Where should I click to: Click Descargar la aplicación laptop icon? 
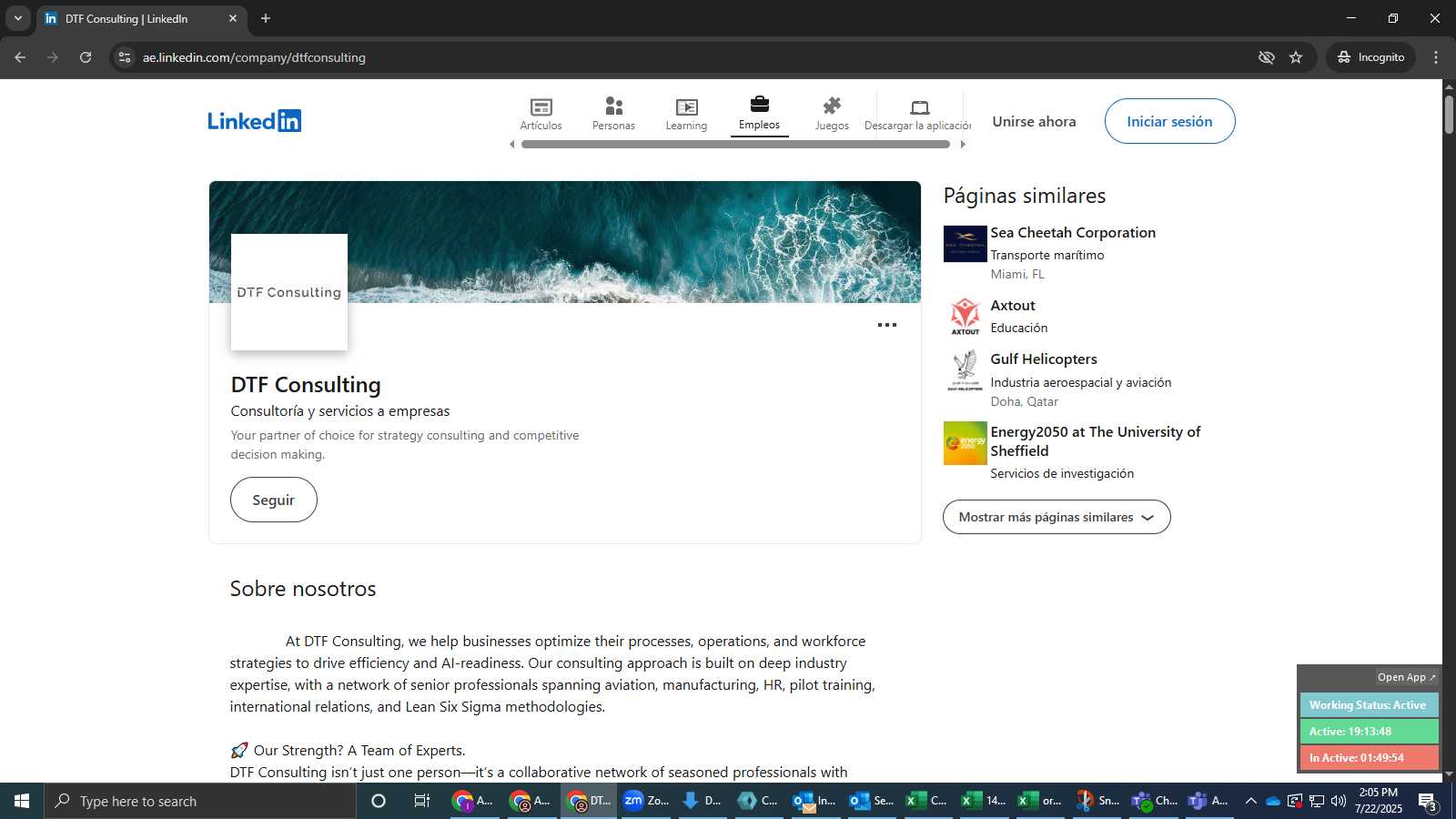[918, 114]
